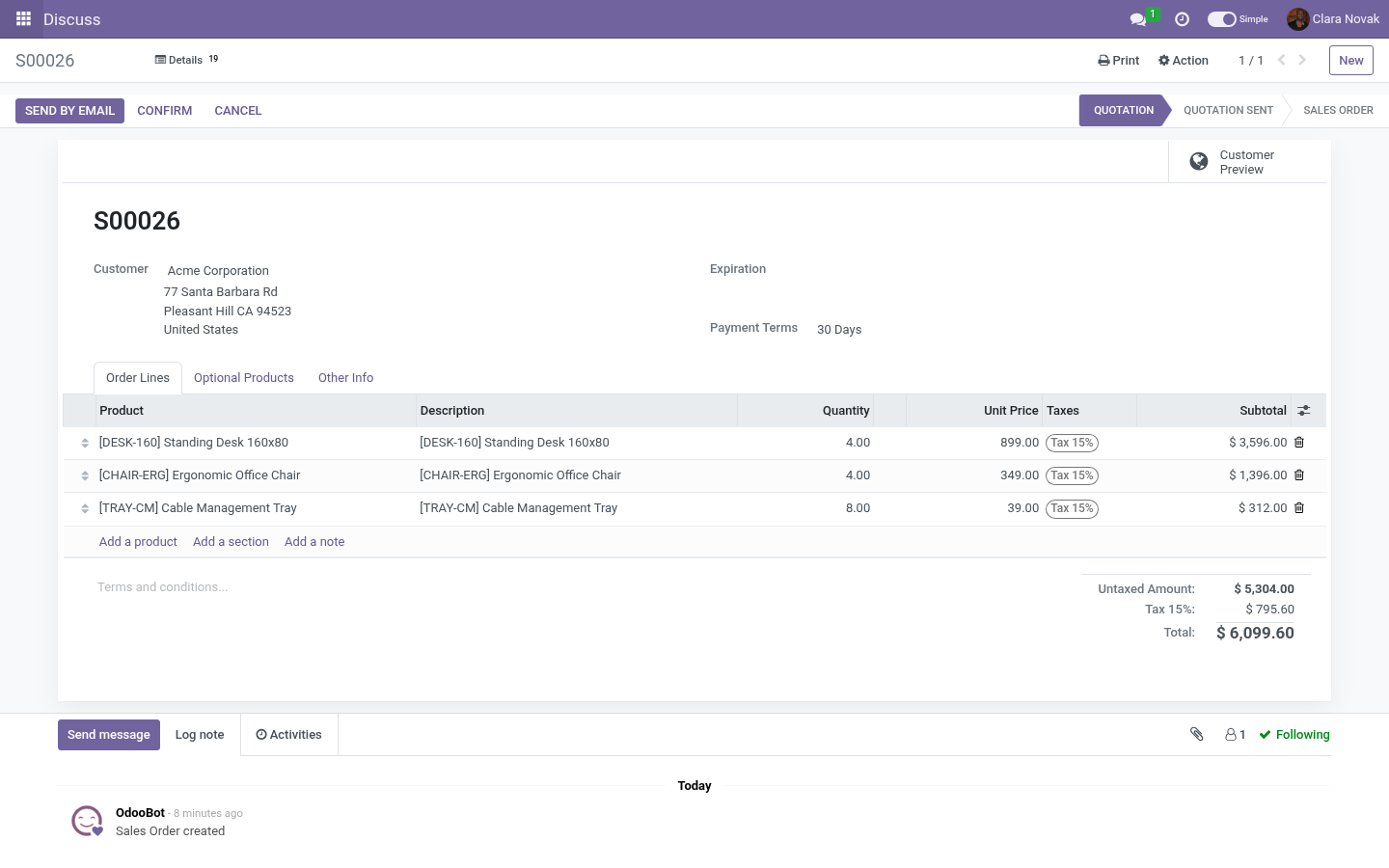The height and width of the screenshot is (868, 1389).
Task: Delete the Ergonomic Office Chair line
Action: (1299, 475)
